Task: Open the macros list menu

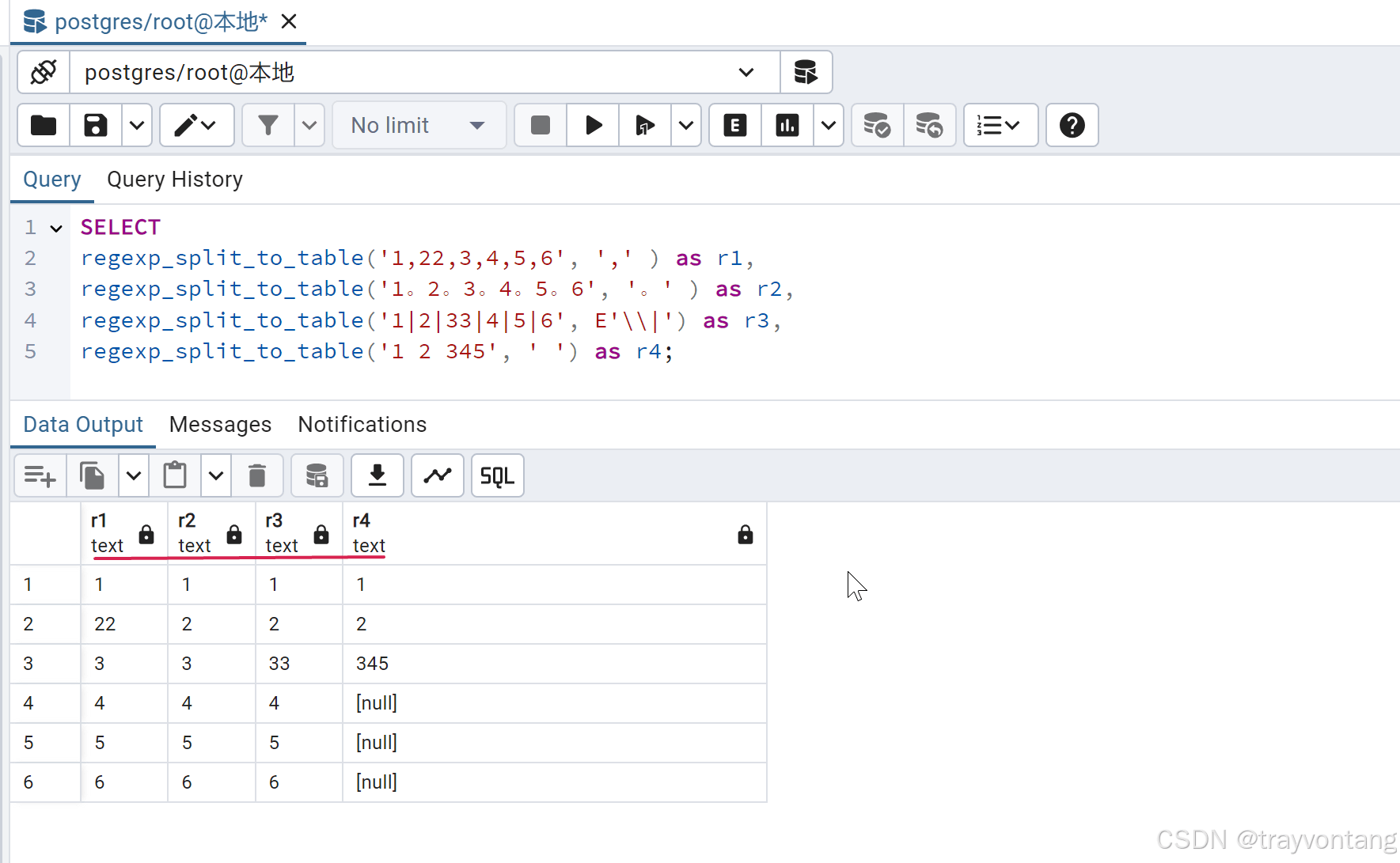Action: (x=1000, y=125)
